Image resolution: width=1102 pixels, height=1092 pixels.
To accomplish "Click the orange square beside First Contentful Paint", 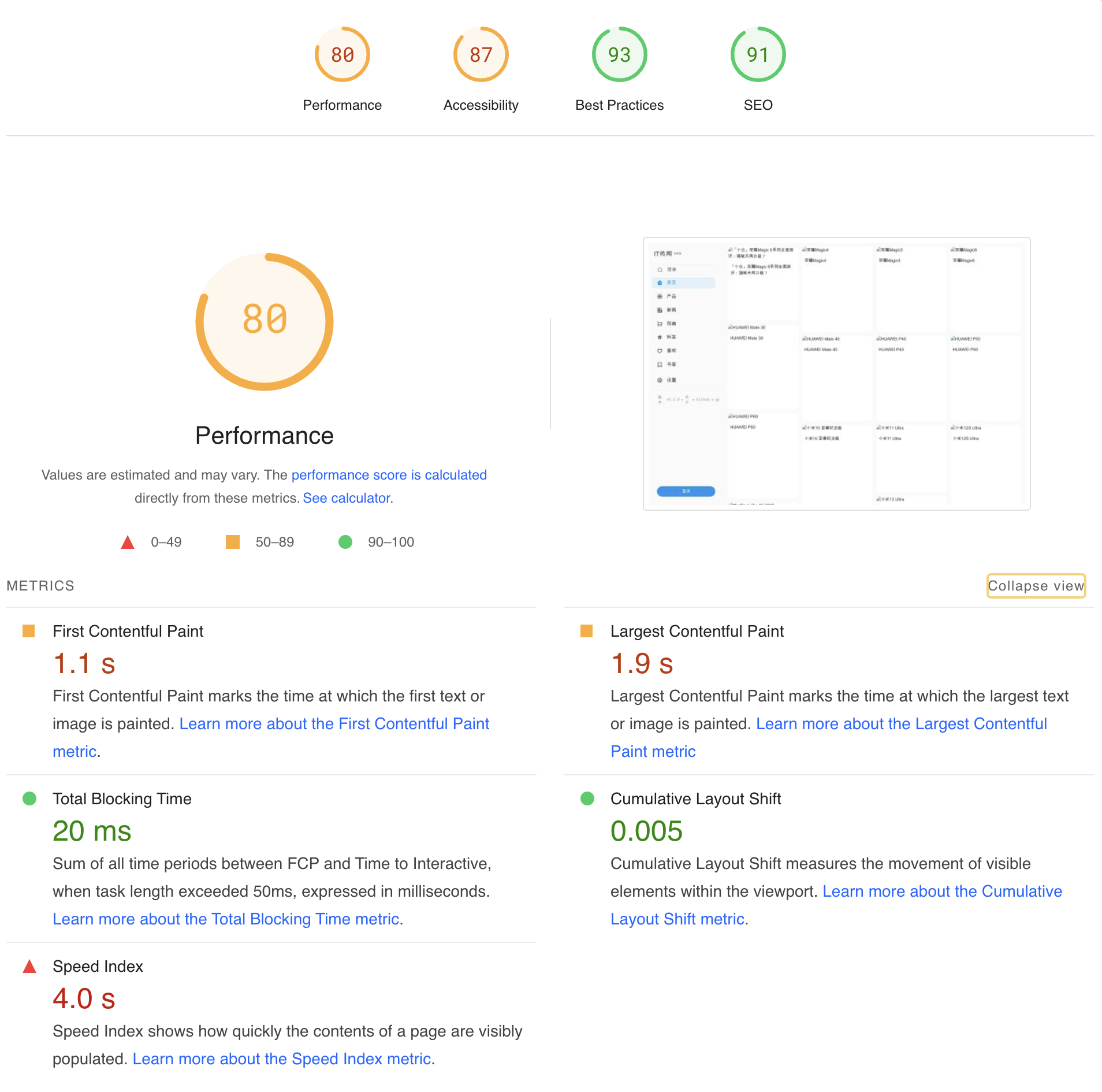I will point(29,631).
